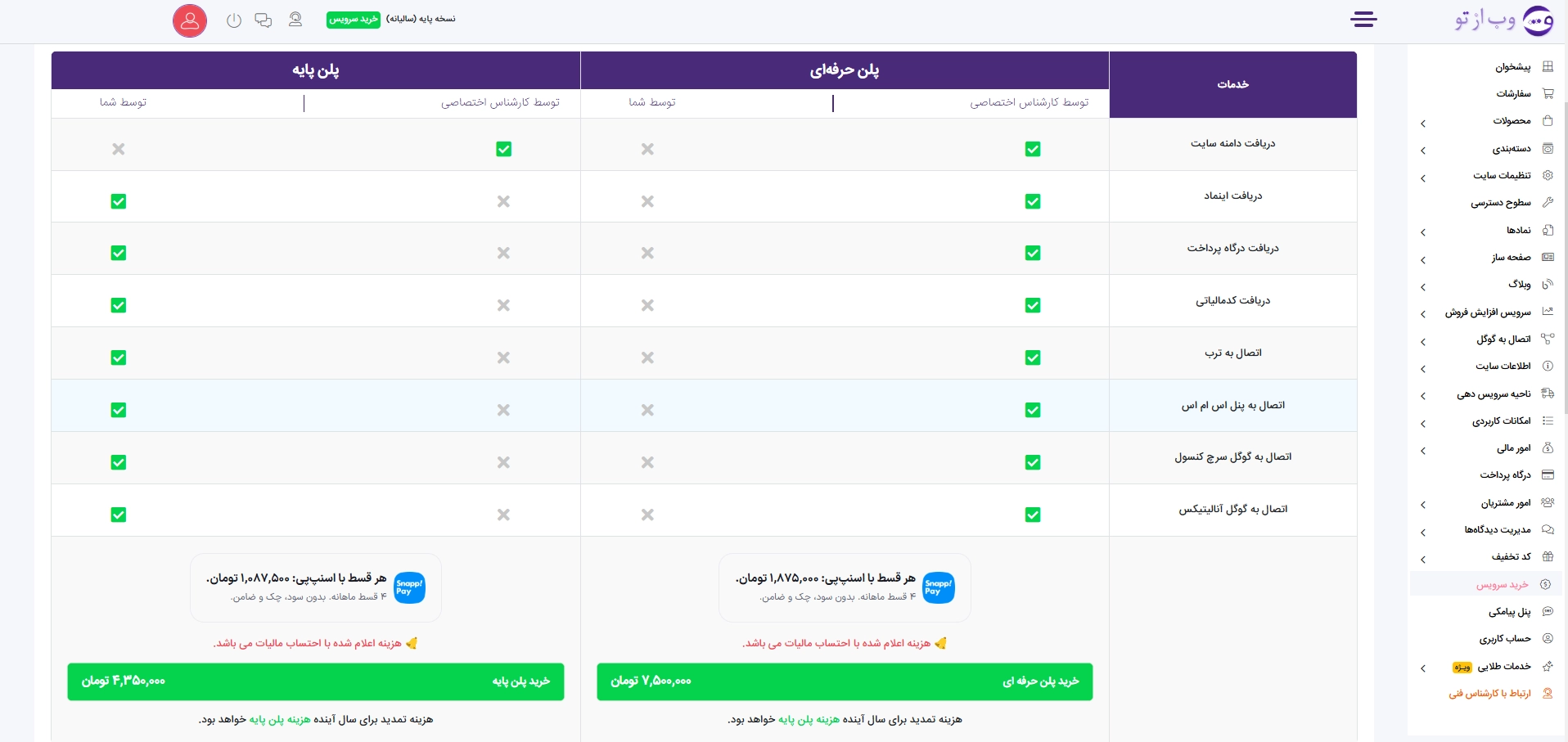1568x742 pixels.
Task: Click professional plan checkbox for دریافت درگاه پرداخت
Action: pos(1033,253)
